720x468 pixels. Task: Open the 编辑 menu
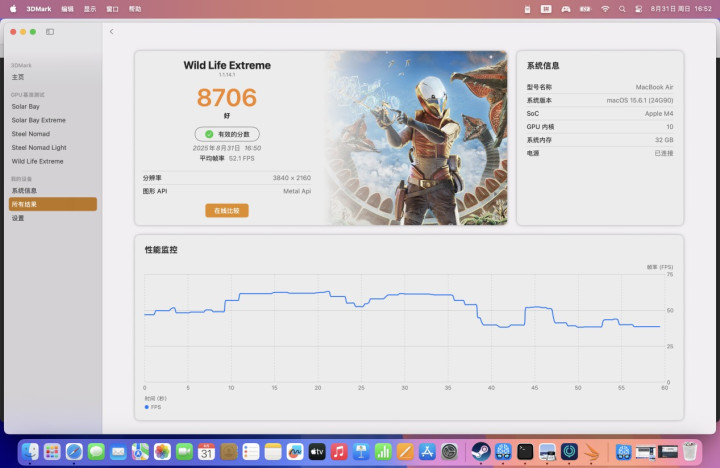[x=68, y=9]
